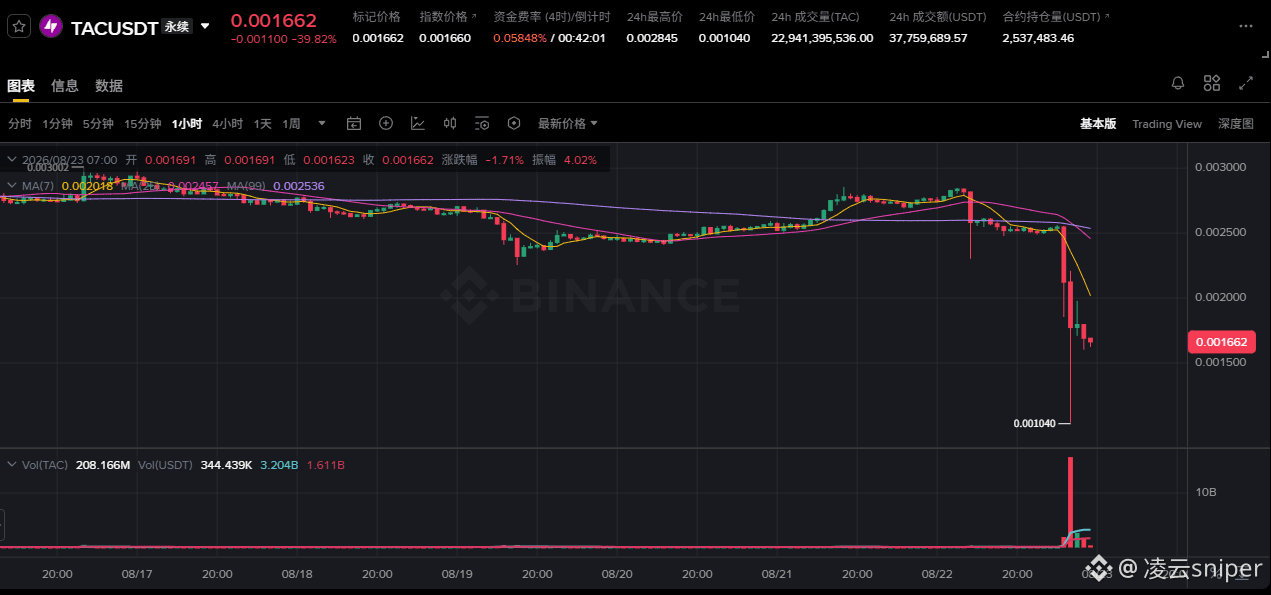Click the 24h成交额(USDT) value 37,759,689.57

(x=928, y=38)
